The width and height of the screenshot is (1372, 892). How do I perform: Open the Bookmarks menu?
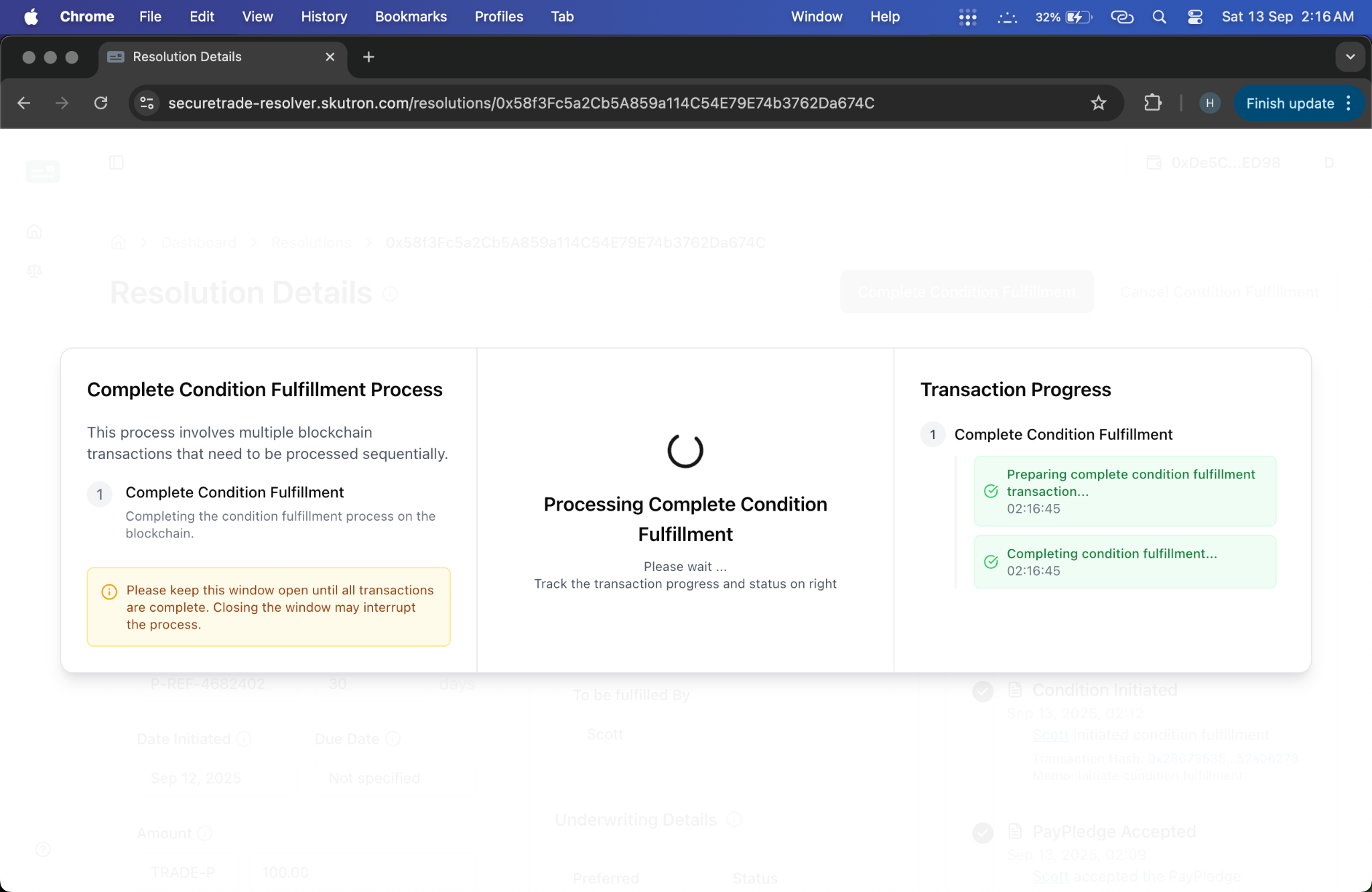pos(411,17)
